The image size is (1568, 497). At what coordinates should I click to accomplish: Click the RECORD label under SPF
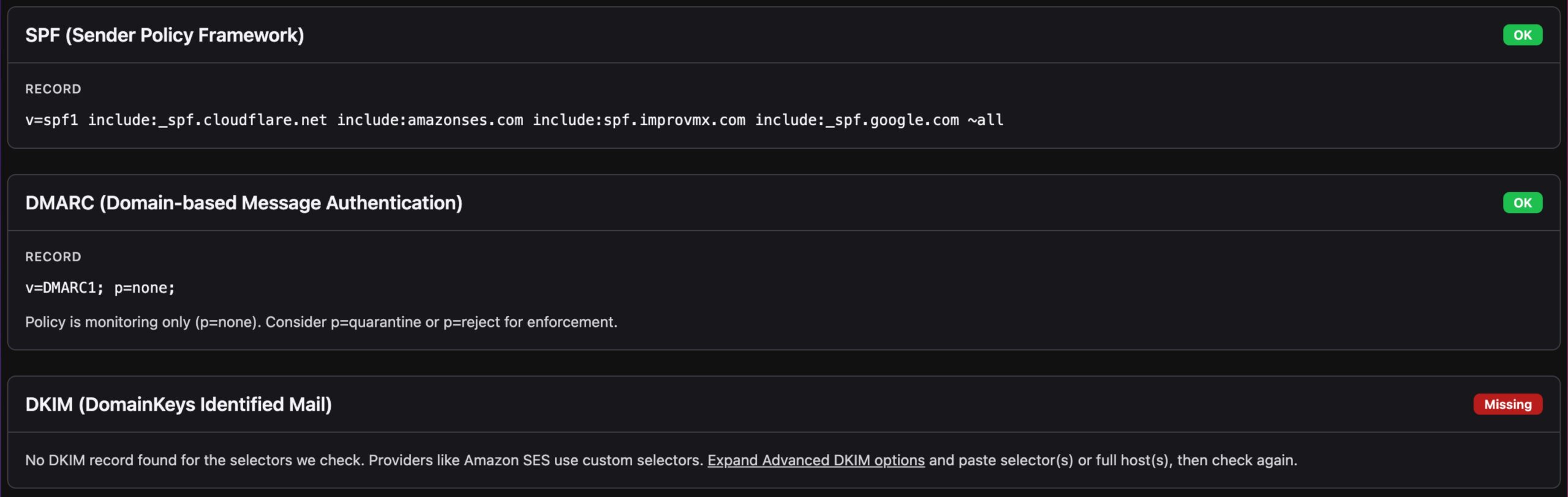pos(53,89)
